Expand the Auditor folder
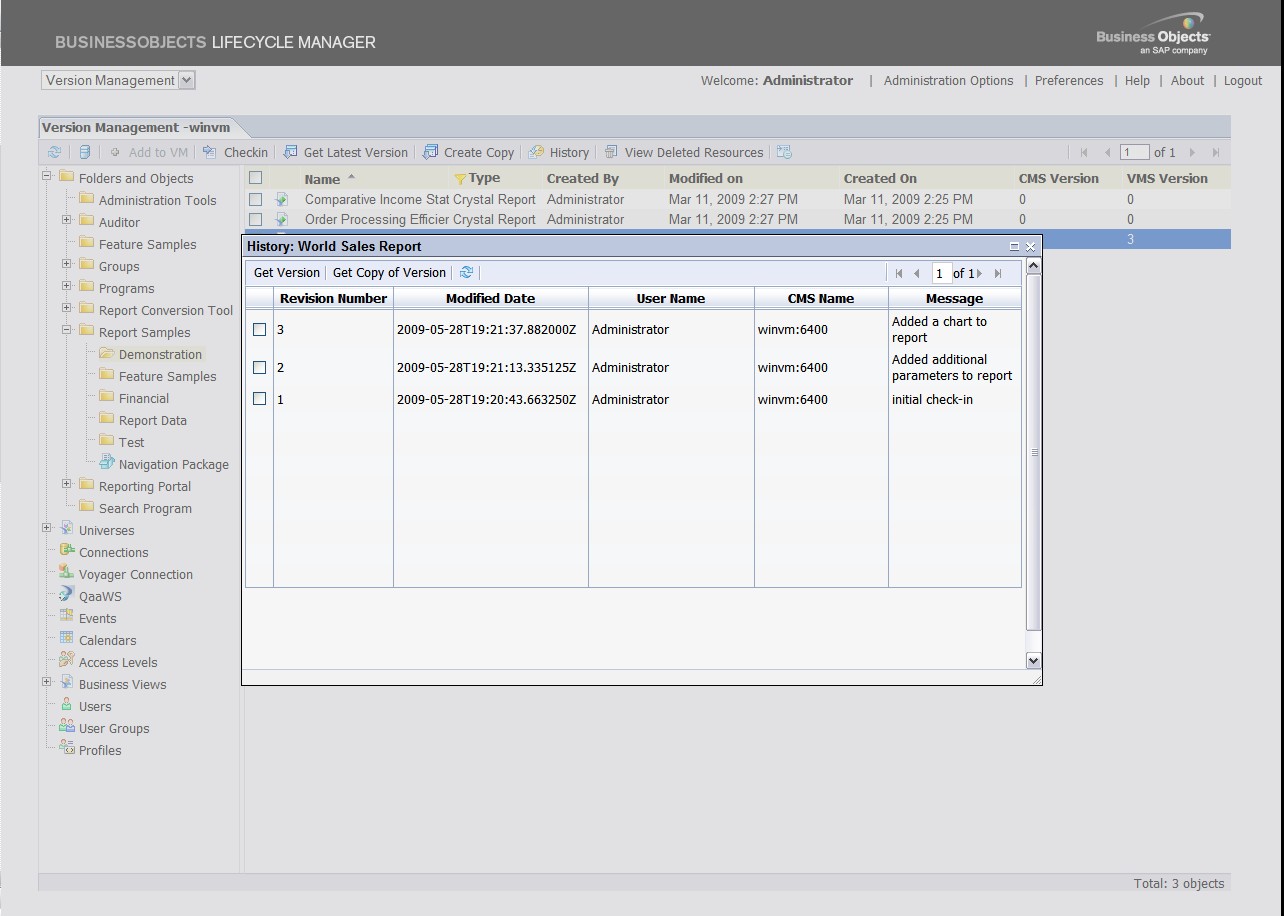This screenshot has height=916, width=1284. [x=67, y=221]
